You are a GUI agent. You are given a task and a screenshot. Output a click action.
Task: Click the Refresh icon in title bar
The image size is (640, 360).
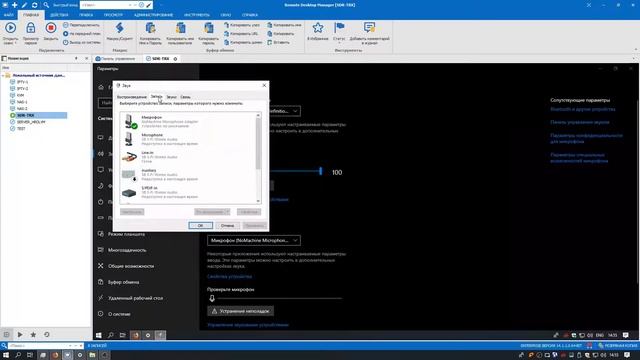pyautogui.click(x=35, y=5)
